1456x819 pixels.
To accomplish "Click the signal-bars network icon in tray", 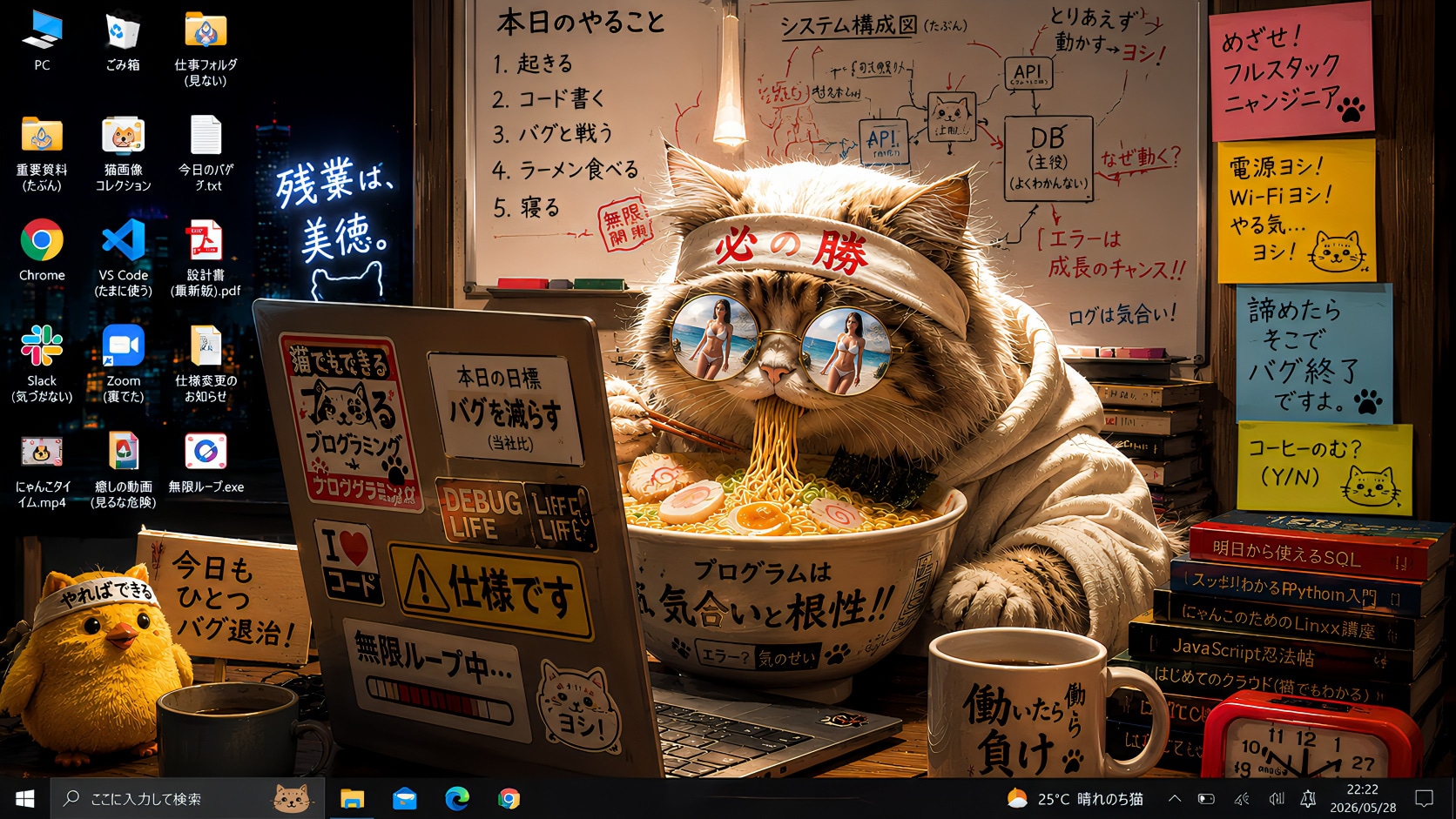I will coord(1276,798).
